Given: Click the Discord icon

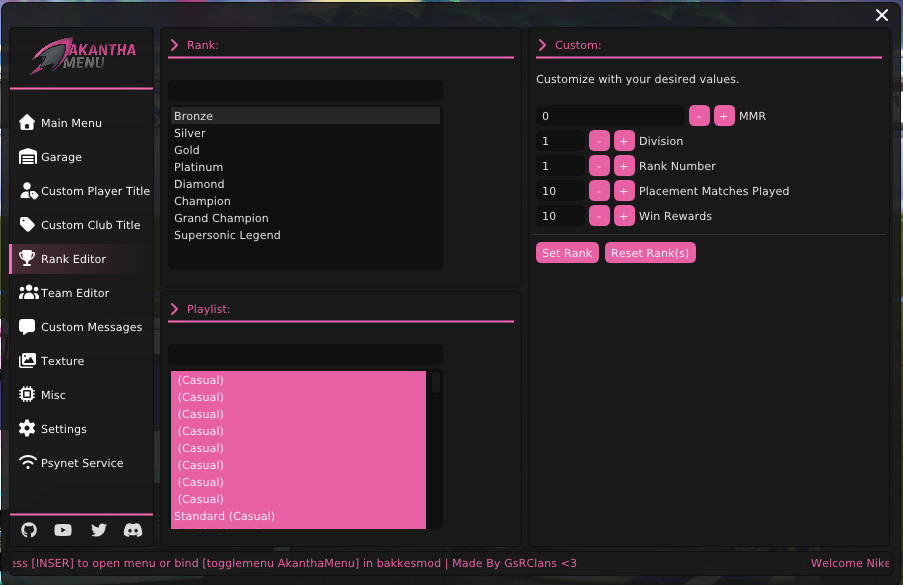Looking at the screenshot, I should click(x=132, y=530).
